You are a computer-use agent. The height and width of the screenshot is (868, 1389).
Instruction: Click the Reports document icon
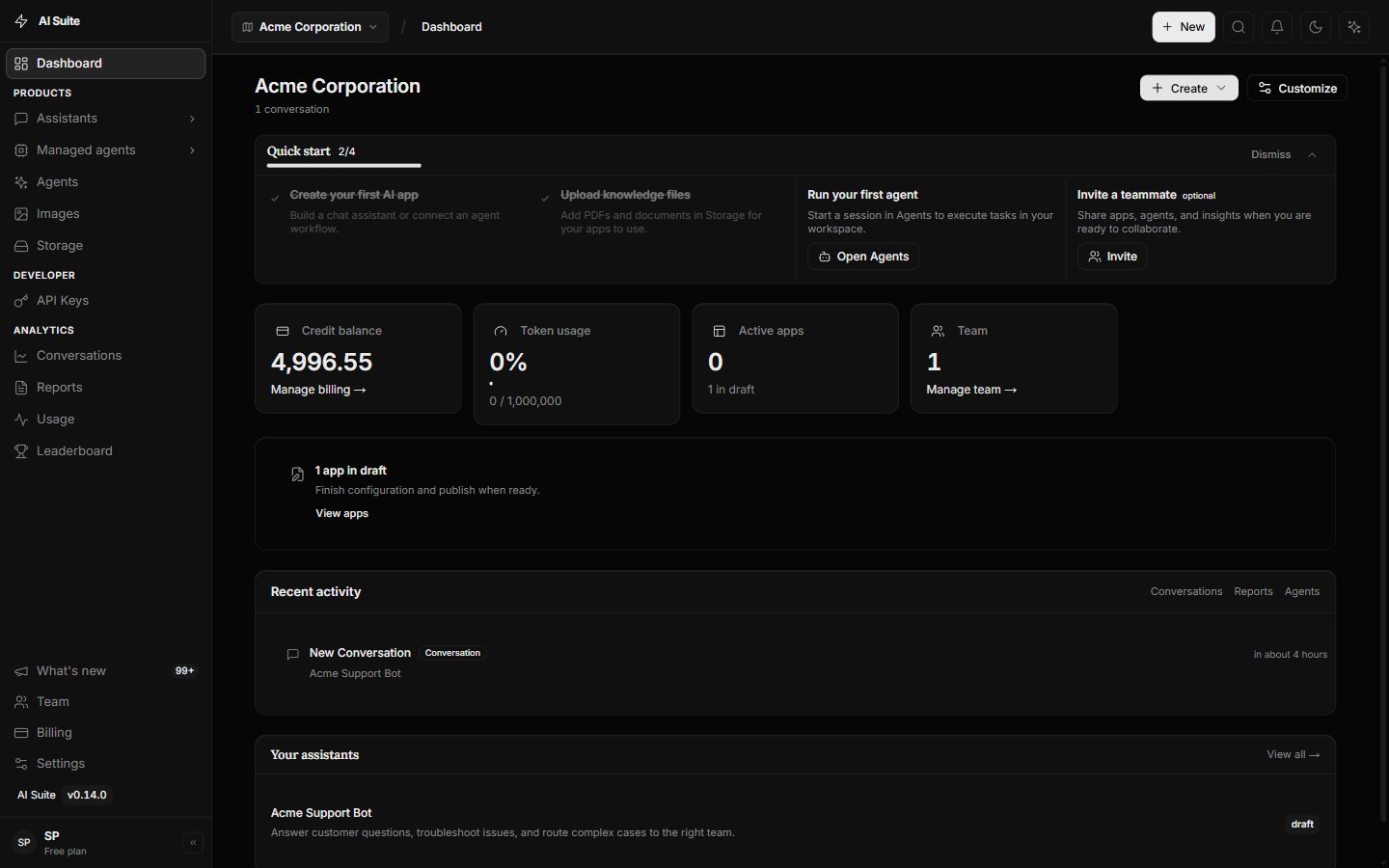coord(21,388)
